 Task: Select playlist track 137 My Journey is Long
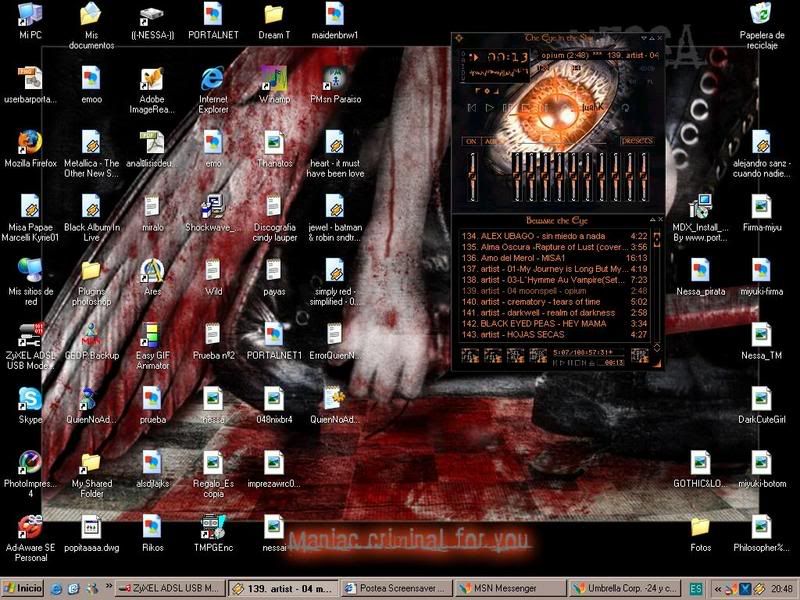(554, 269)
